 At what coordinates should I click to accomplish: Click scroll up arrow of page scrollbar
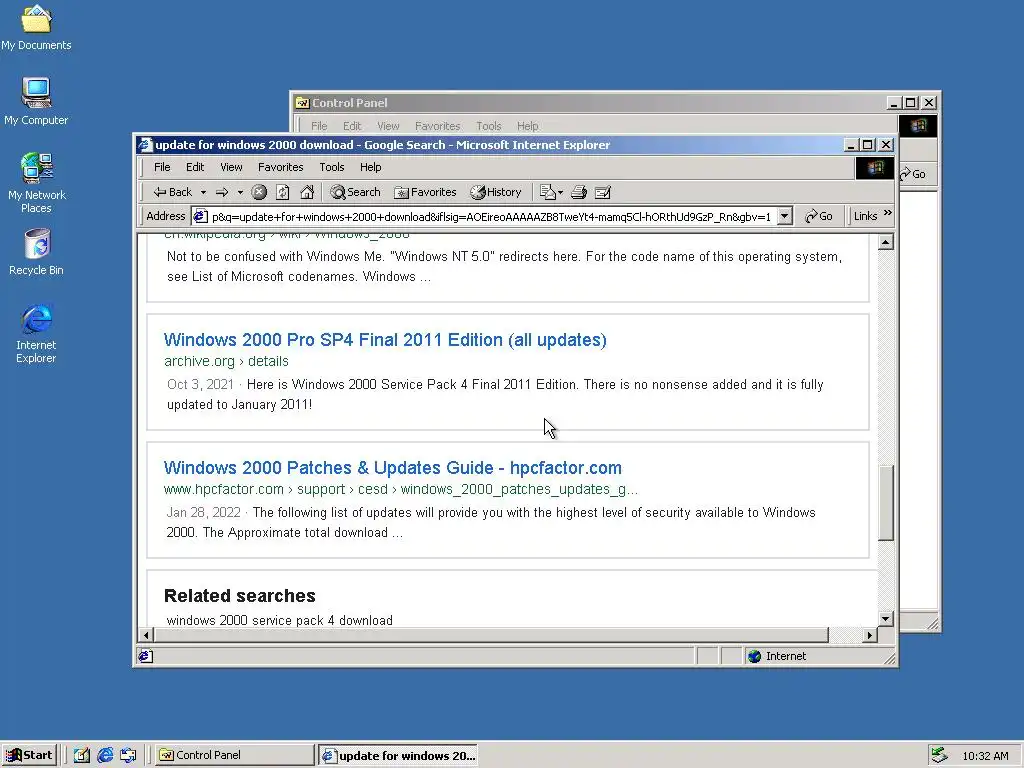[x=886, y=243]
